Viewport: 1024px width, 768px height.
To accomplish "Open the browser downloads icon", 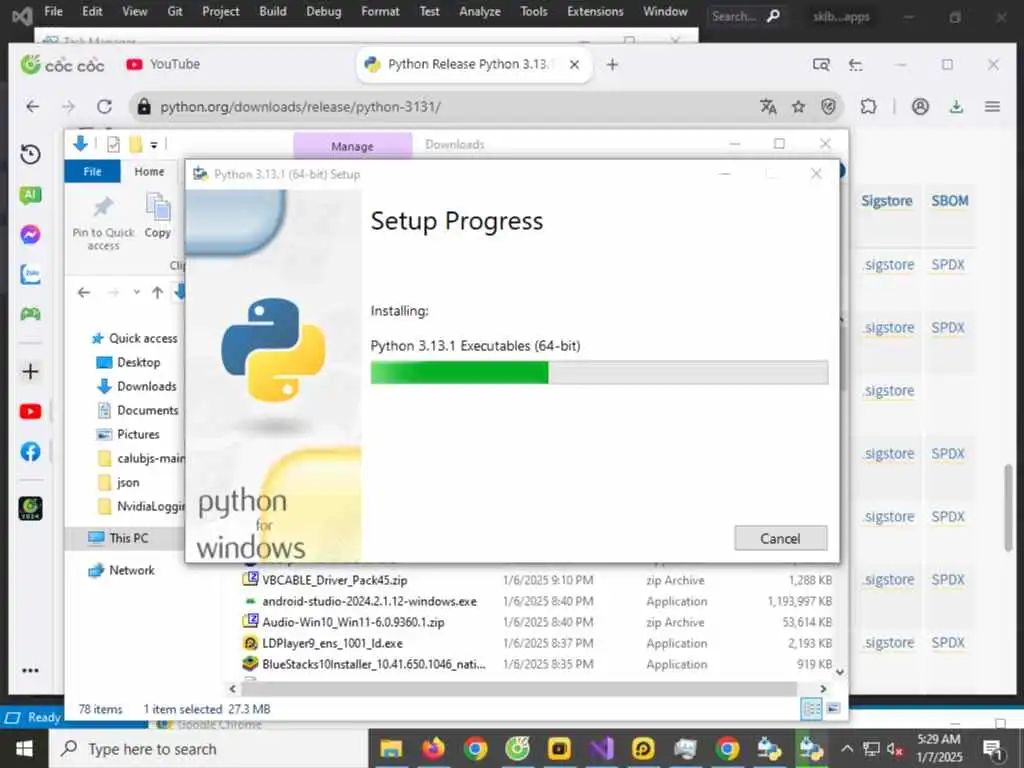I will click(956, 106).
